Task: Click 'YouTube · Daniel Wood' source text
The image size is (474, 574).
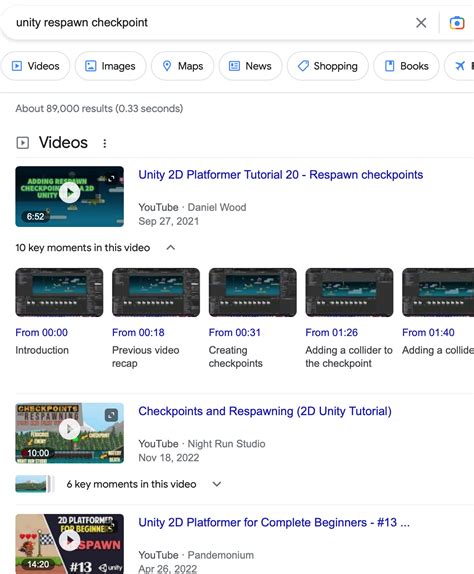Action: (192, 207)
